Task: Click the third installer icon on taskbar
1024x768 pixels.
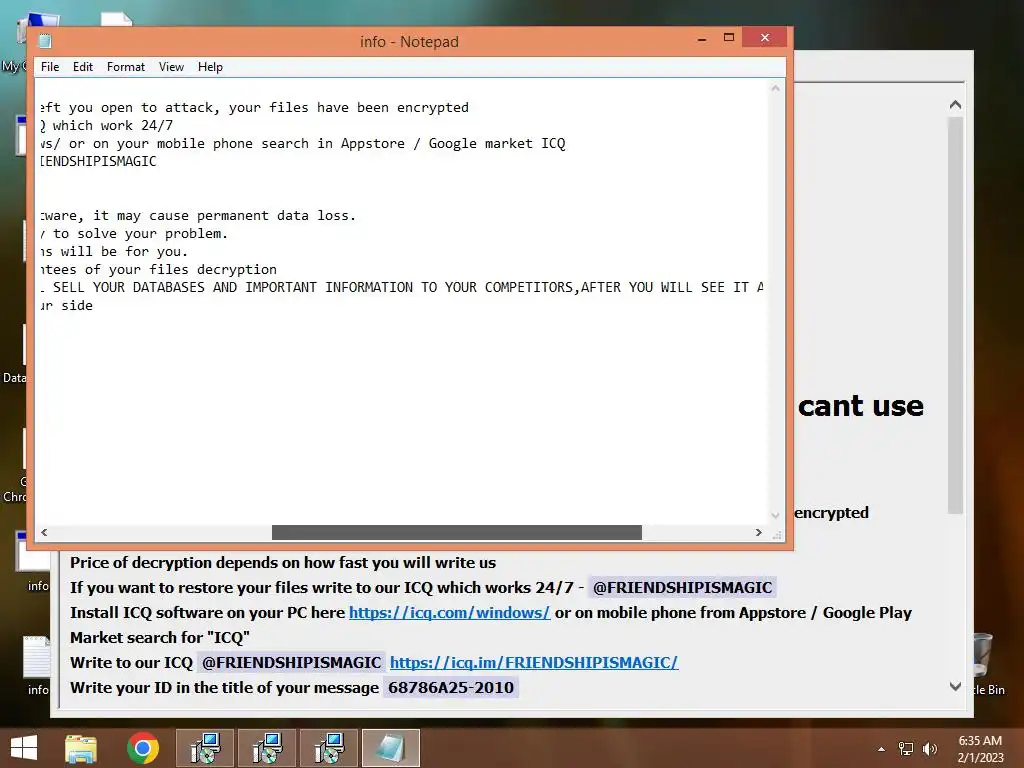Action: [329, 748]
